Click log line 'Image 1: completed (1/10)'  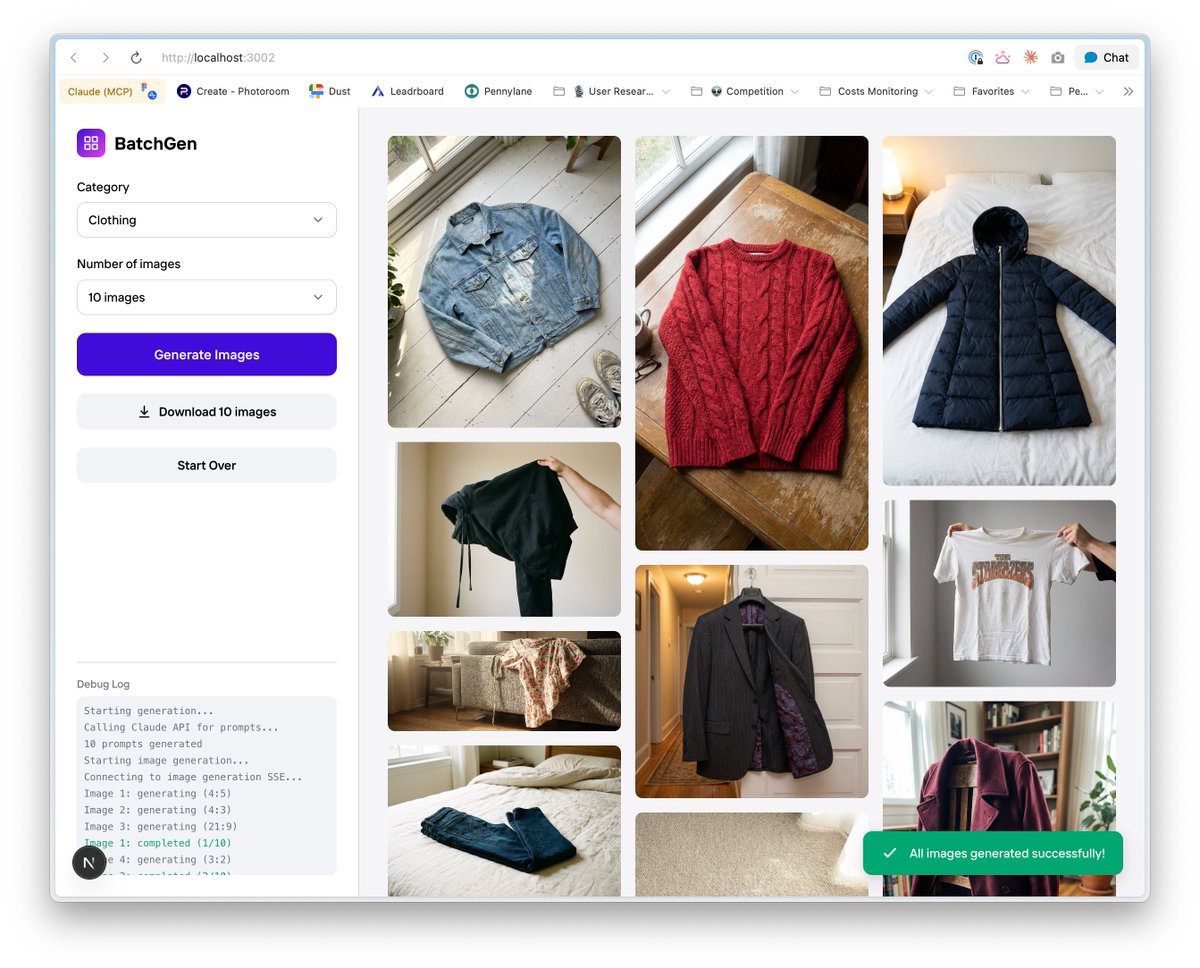(x=158, y=843)
